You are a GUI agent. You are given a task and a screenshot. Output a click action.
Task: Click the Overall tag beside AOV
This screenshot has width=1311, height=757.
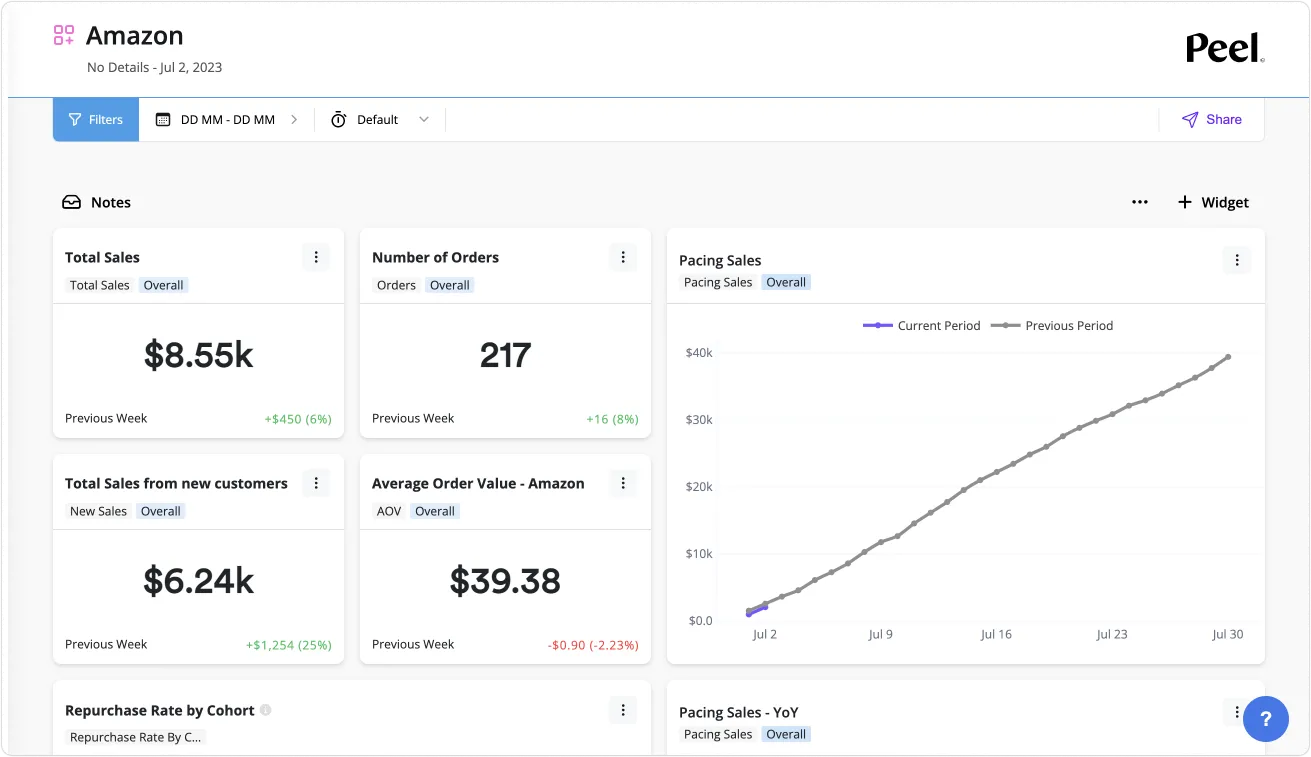tap(435, 511)
